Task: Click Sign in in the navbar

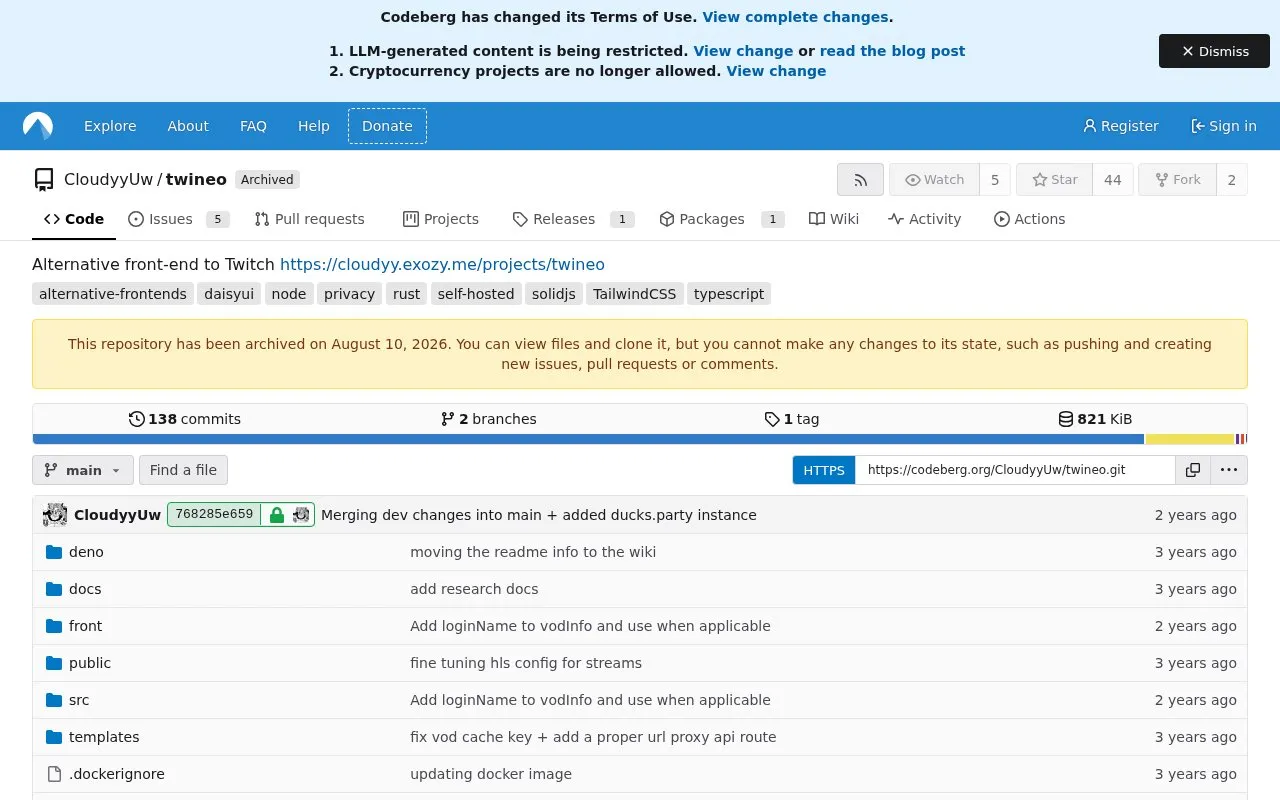Action: pos(1223,126)
